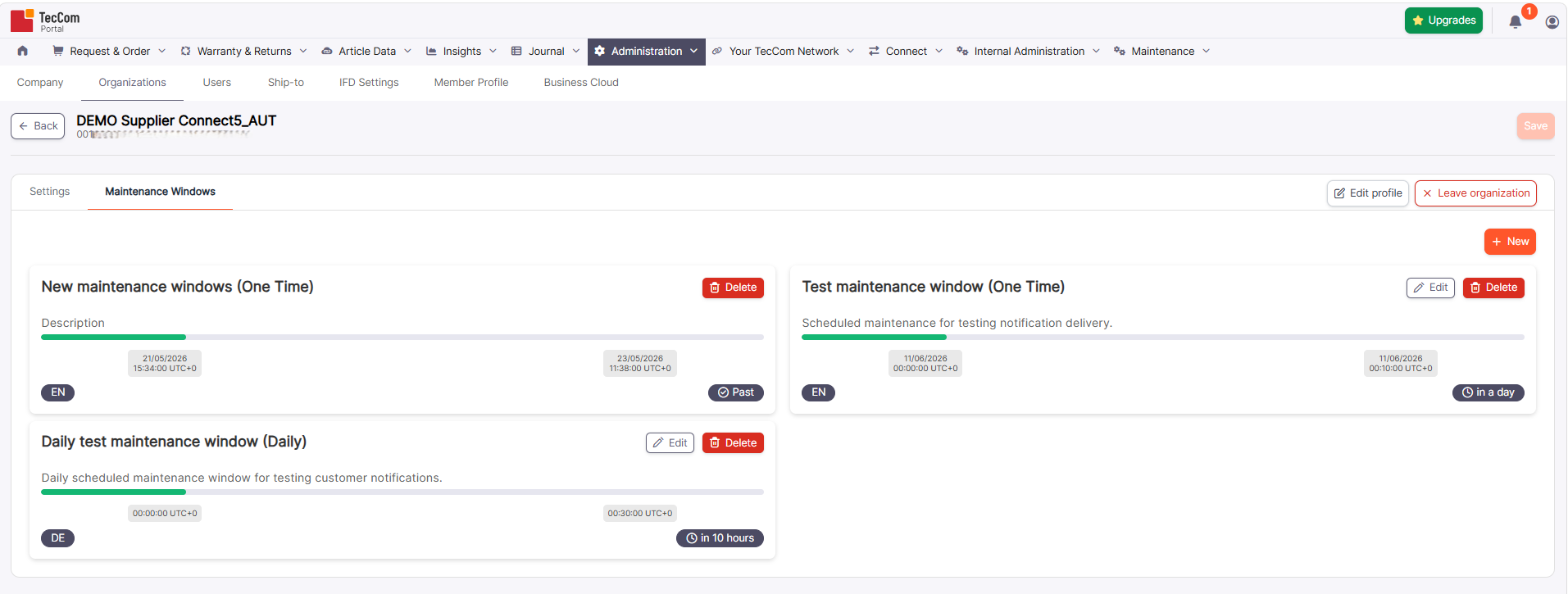Viewport: 1568px width, 594px height.
Task: Click the Connect arrows icon
Action: (x=875, y=51)
